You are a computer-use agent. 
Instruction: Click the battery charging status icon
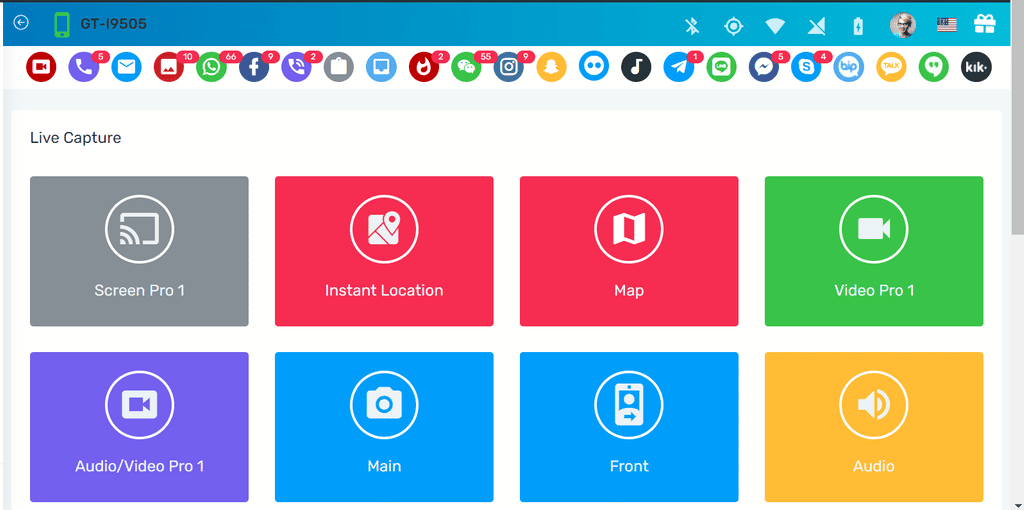click(858, 26)
